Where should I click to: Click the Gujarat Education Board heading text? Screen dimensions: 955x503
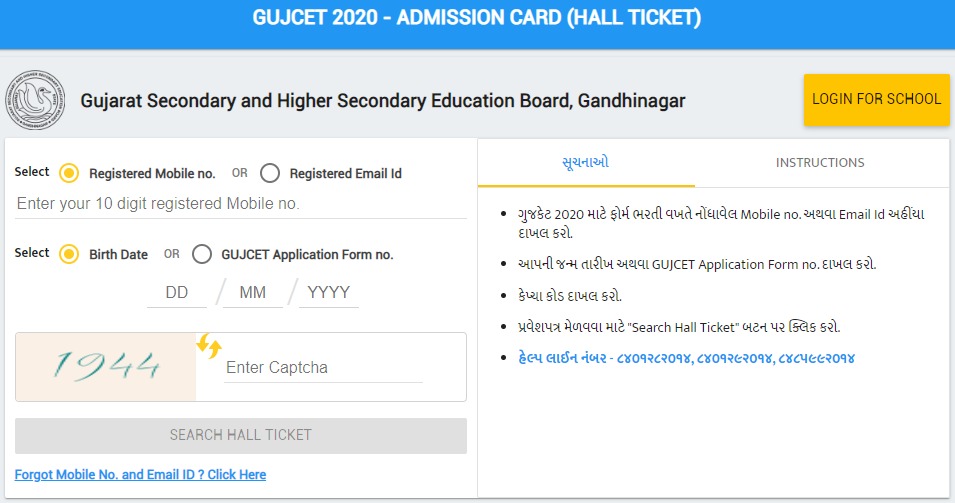(x=382, y=102)
